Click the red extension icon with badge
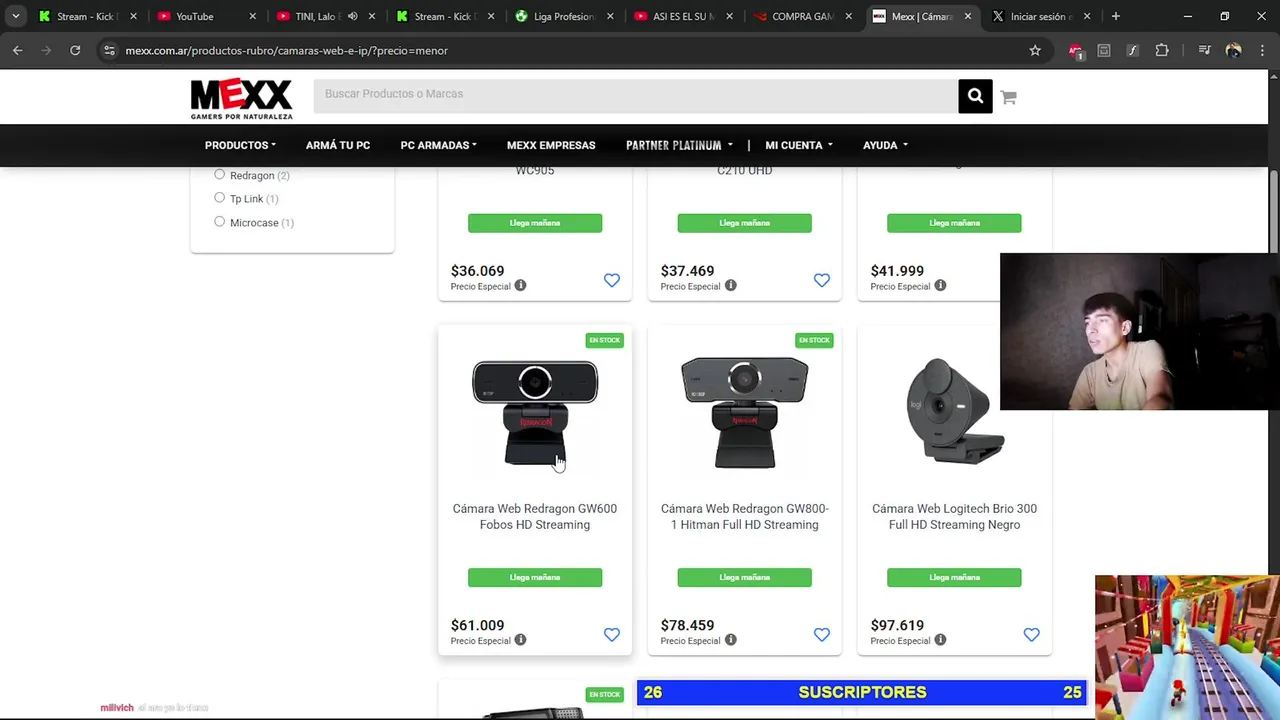The width and height of the screenshot is (1280, 720). [x=1075, y=50]
